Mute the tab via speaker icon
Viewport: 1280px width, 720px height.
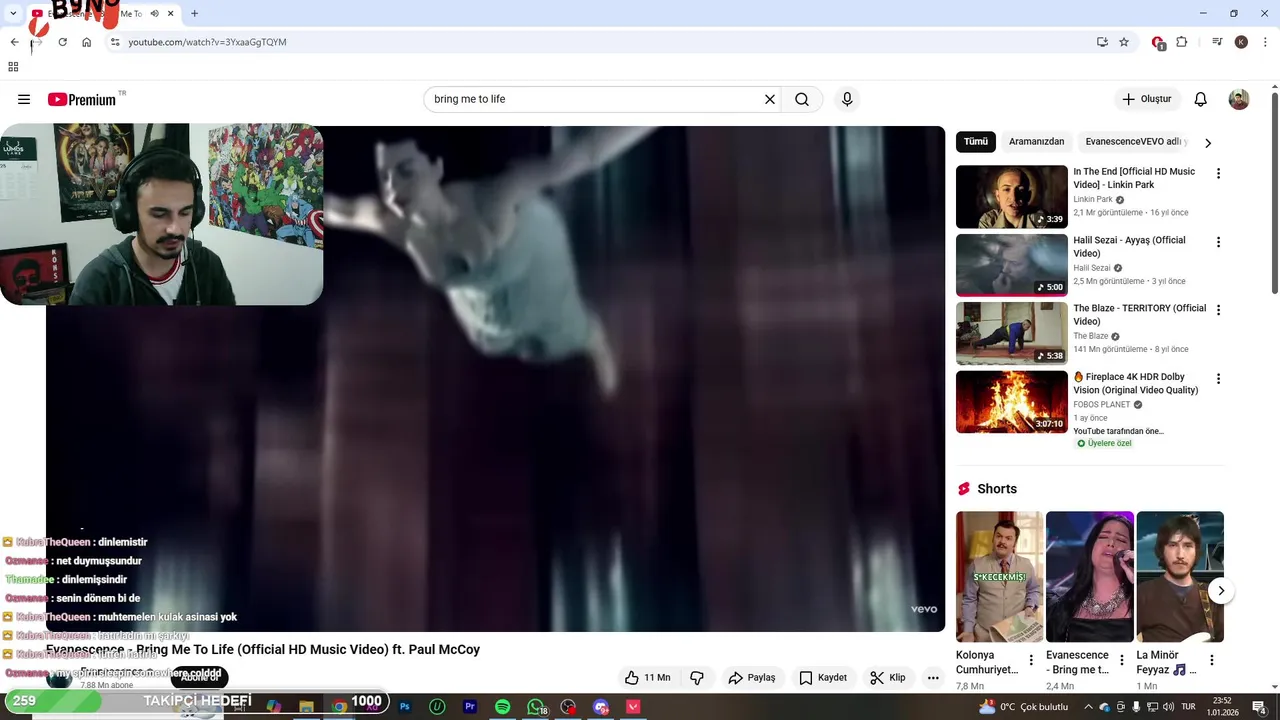point(154,14)
